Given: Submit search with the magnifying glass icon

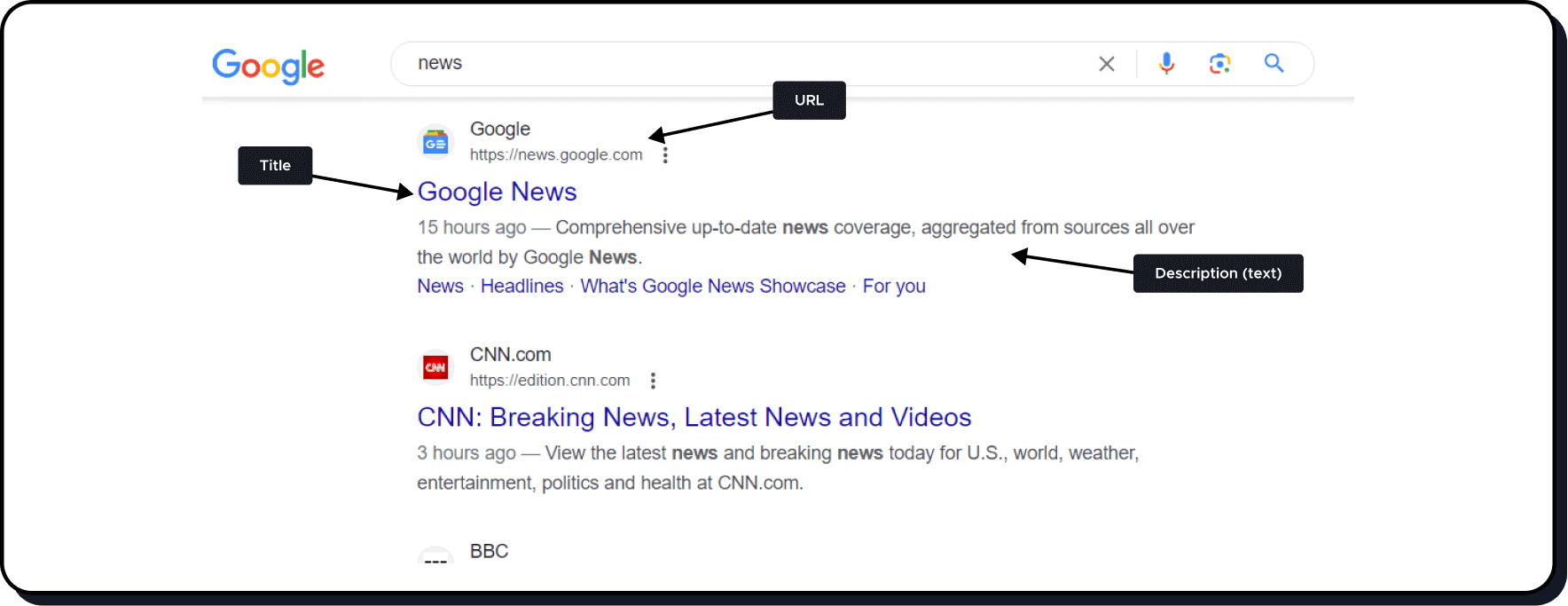Looking at the screenshot, I should point(1274,63).
